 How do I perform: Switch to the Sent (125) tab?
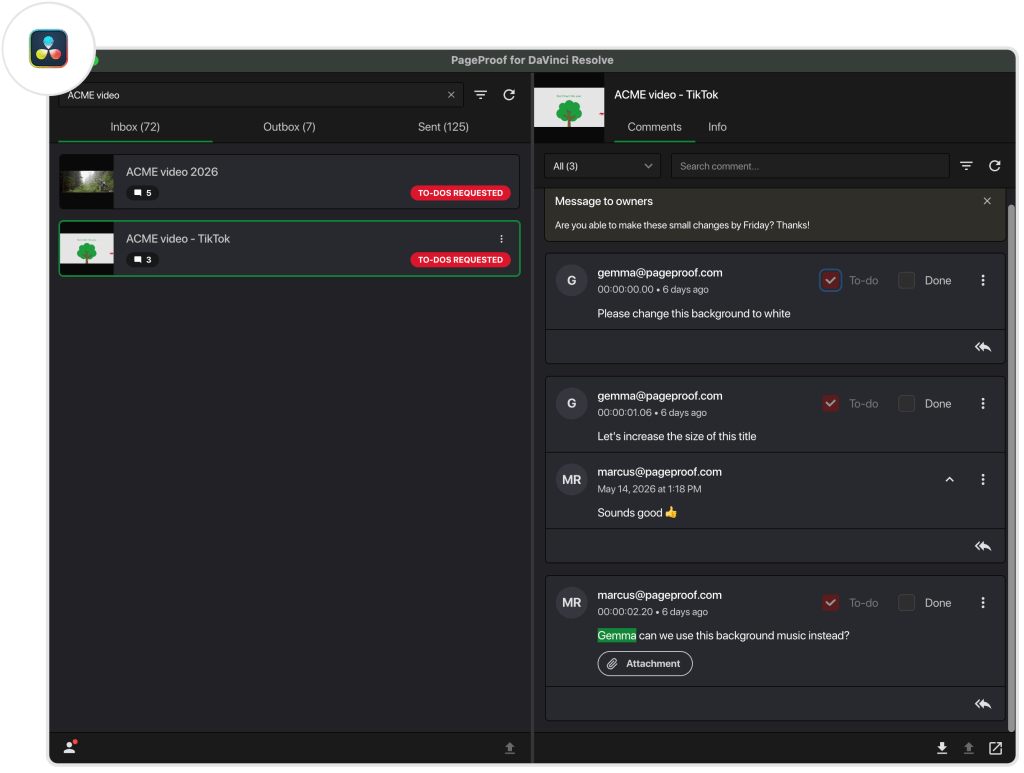(443, 127)
